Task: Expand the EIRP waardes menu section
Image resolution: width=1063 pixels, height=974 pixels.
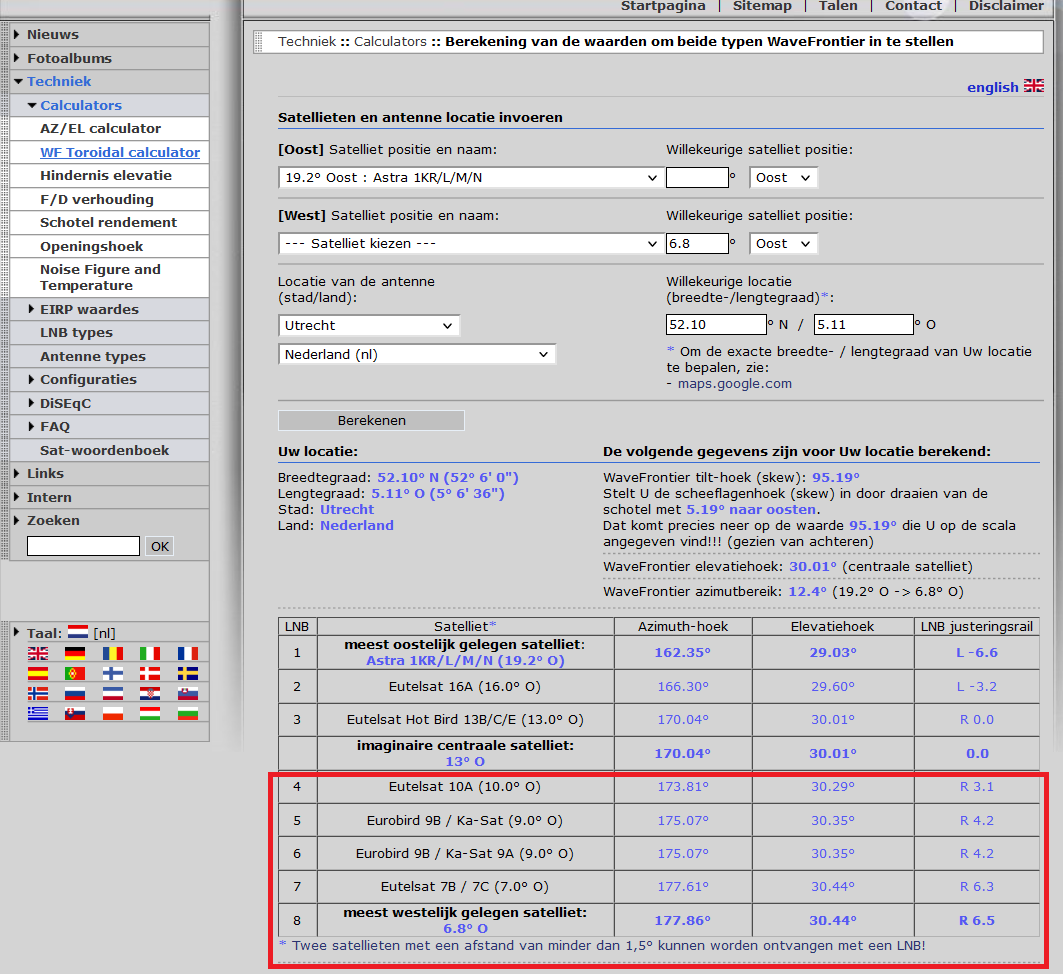Action: pos(88,310)
